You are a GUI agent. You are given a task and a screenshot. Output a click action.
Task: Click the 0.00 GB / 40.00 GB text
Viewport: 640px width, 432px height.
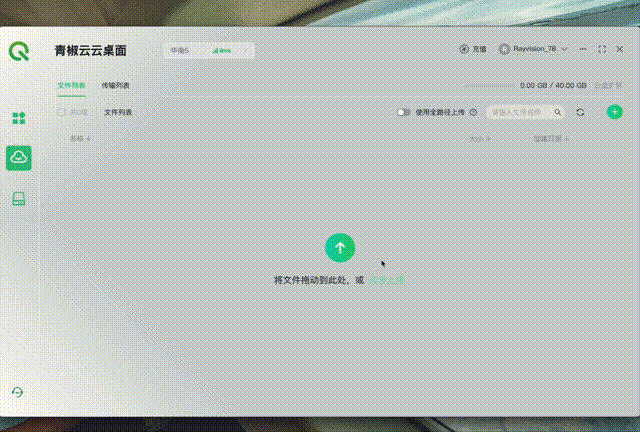coord(553,85)
